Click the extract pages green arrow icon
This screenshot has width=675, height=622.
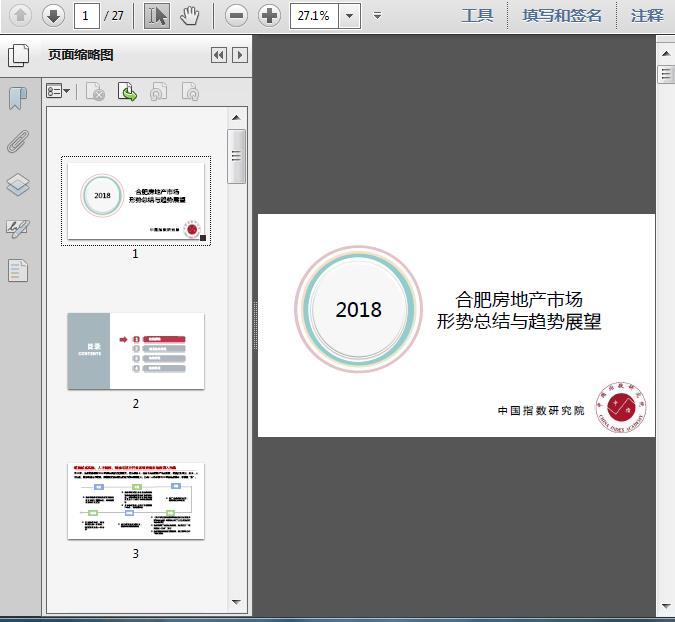(127, 91)
